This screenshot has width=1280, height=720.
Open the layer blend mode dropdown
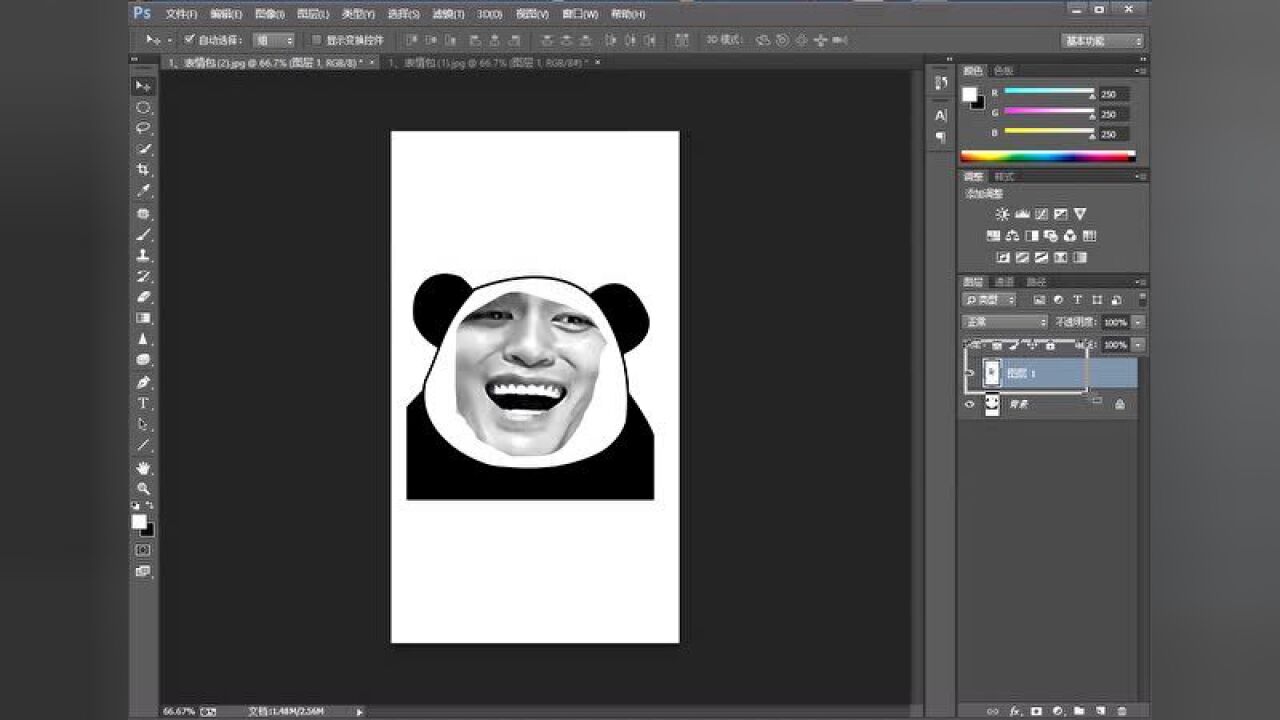pyautogui.click(x=1005, y=322)
